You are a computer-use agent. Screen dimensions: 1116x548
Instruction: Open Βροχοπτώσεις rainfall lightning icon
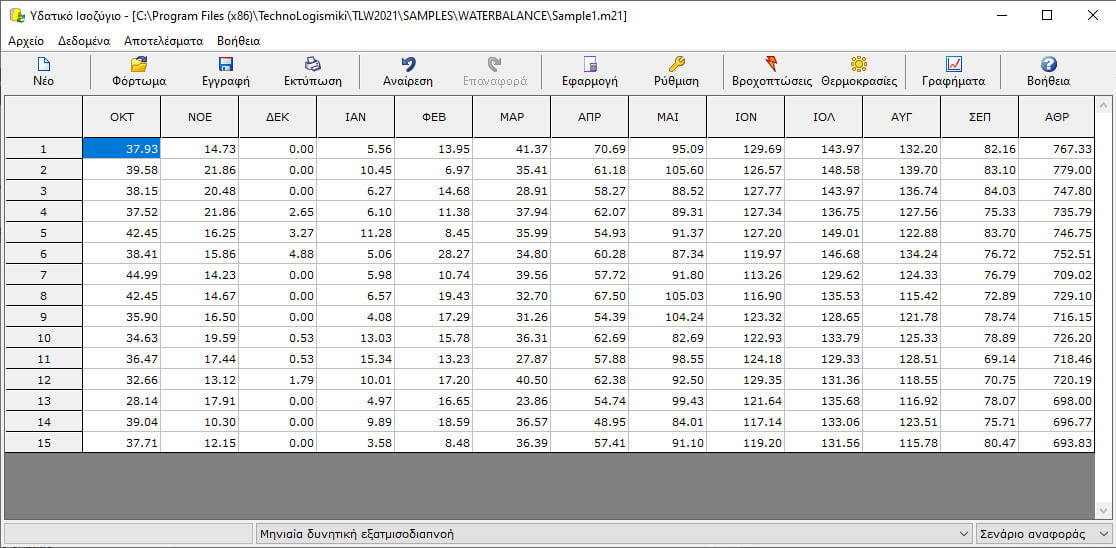pyautogui.click(x=771, y=65)
